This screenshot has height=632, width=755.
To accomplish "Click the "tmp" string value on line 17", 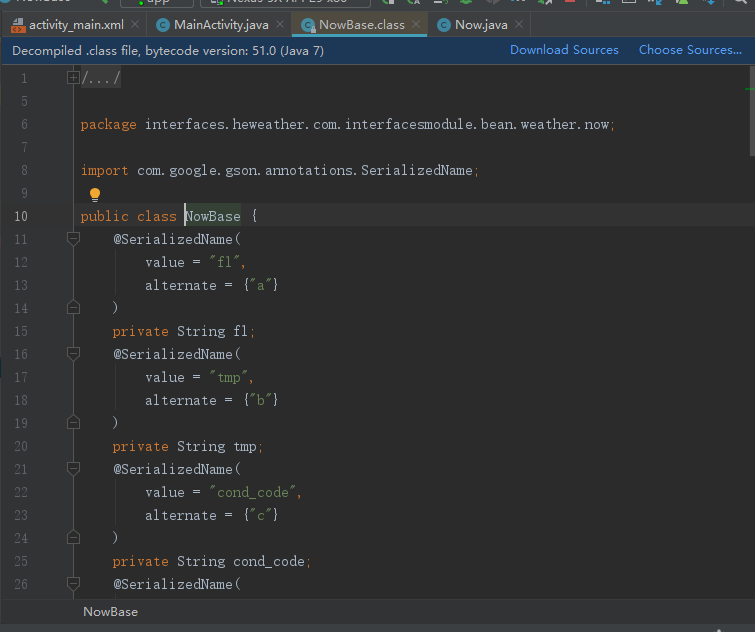I will click(229, 377).
